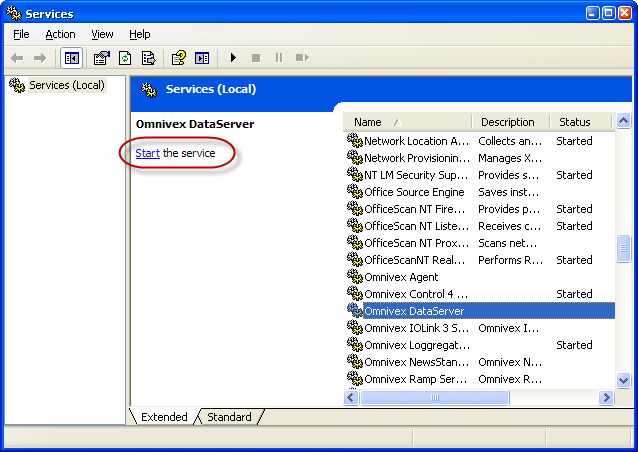The width and height of the screenshot is (638, 452).
Task: Switch to the Extended tab
Action: pyautogui.click(x=164, y=417)
